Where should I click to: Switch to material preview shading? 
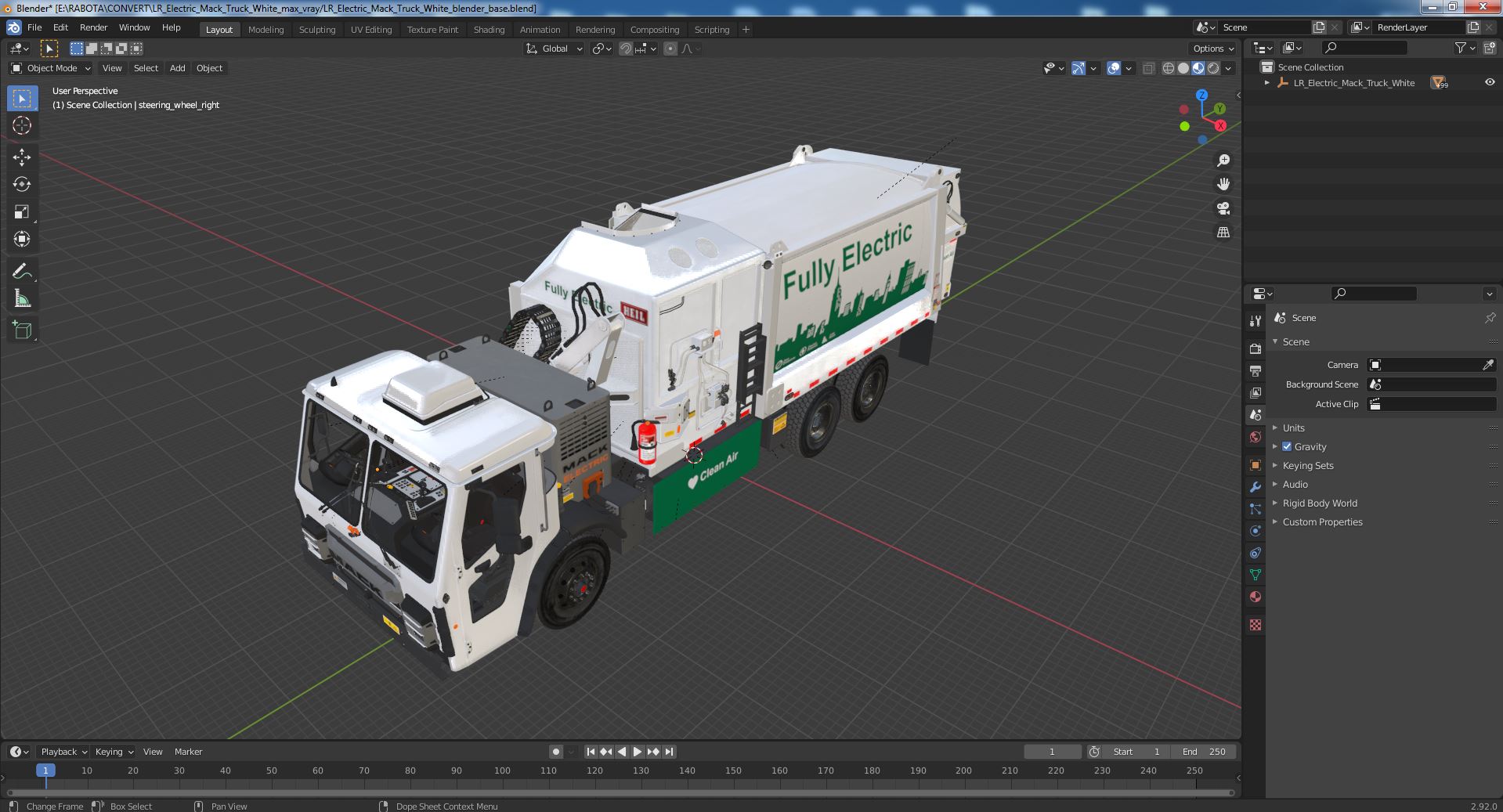(x=1198, y=68)
